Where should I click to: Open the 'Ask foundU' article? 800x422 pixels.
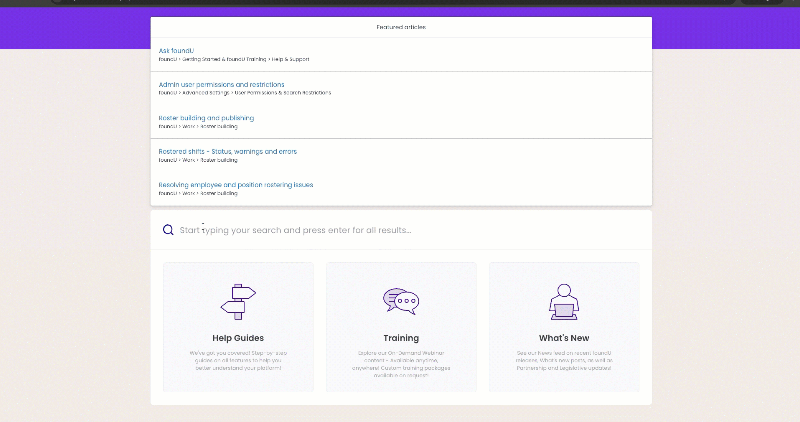176,50
